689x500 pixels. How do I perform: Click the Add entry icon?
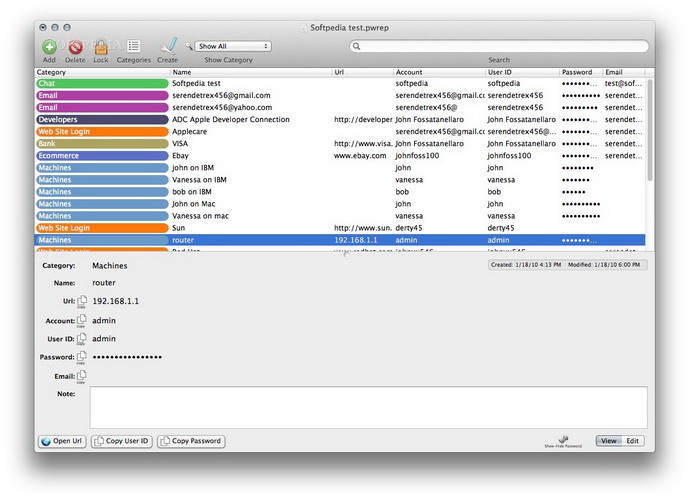[49, 46]
